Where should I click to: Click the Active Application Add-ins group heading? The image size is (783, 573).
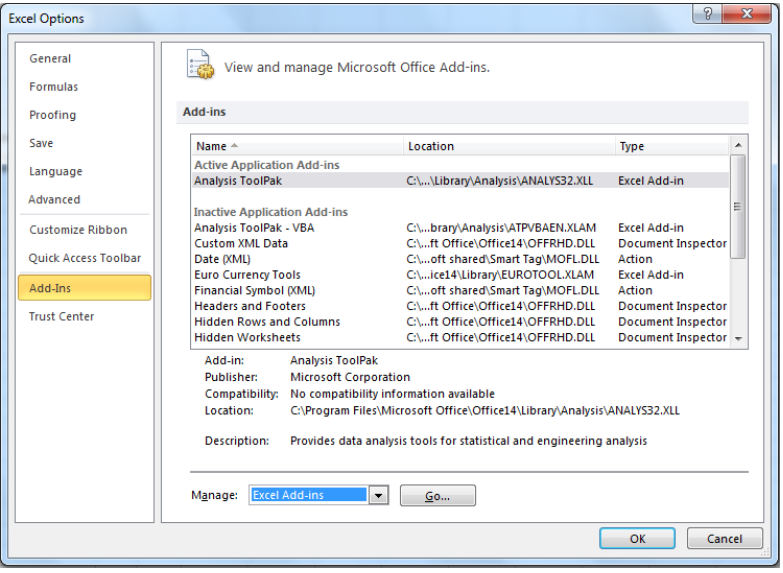267,165
